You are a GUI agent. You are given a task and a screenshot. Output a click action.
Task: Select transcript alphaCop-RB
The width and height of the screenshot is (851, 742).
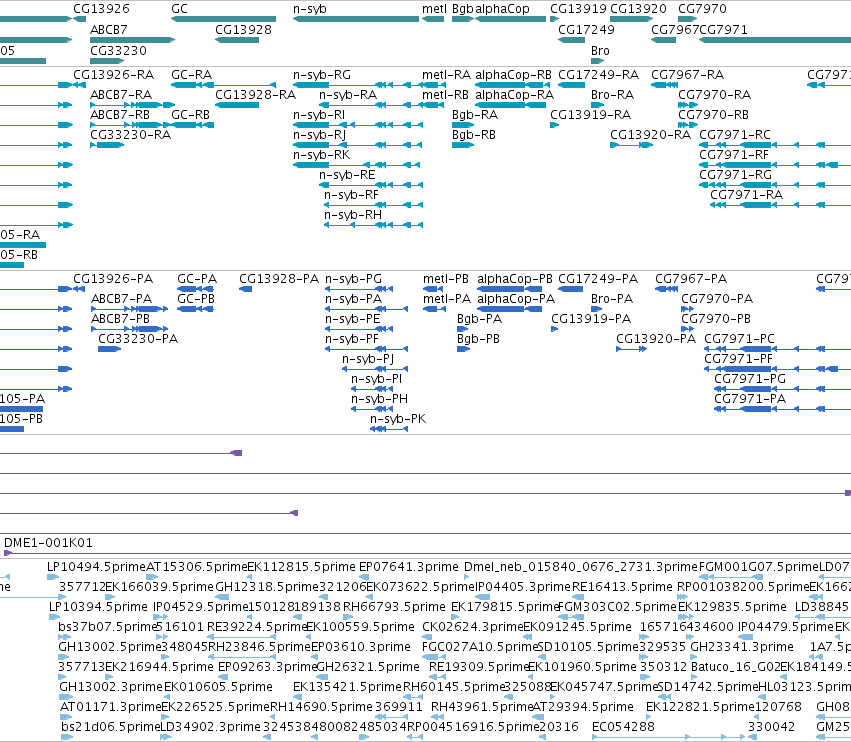(x=513, y=74)
